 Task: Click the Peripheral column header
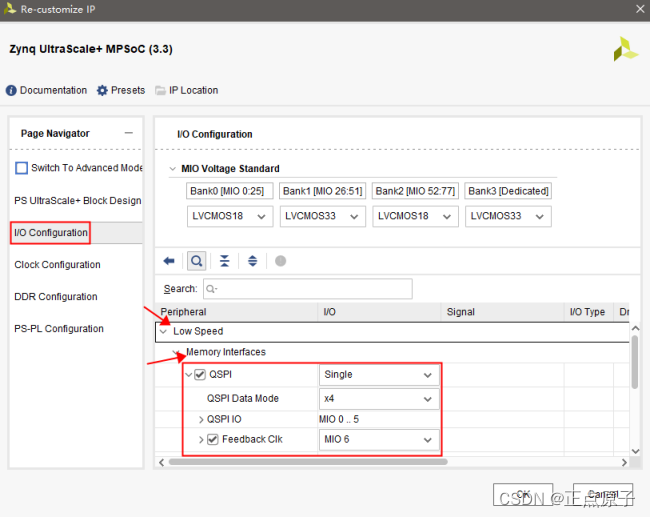tap(237, 312)
